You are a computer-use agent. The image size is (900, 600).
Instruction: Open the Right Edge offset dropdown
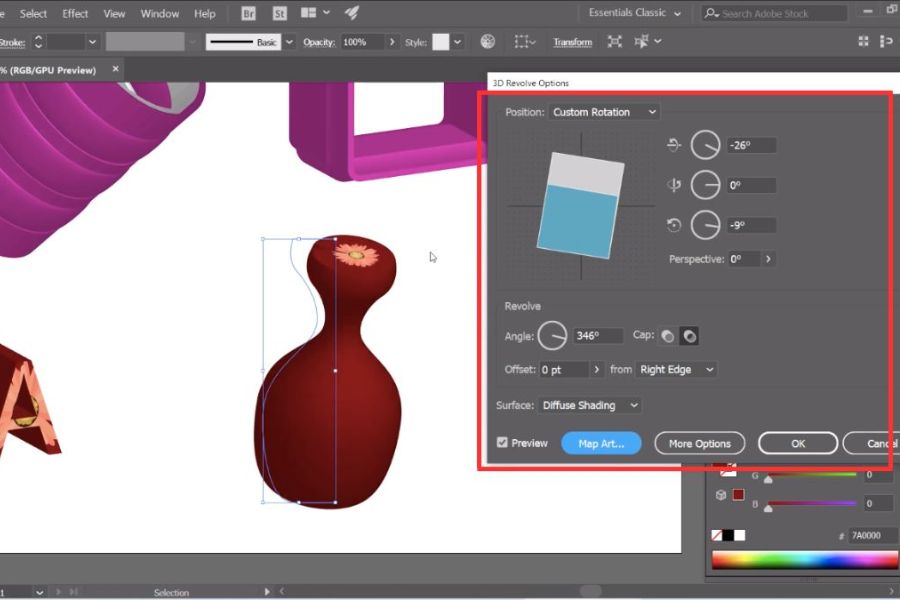click(677, 369)
